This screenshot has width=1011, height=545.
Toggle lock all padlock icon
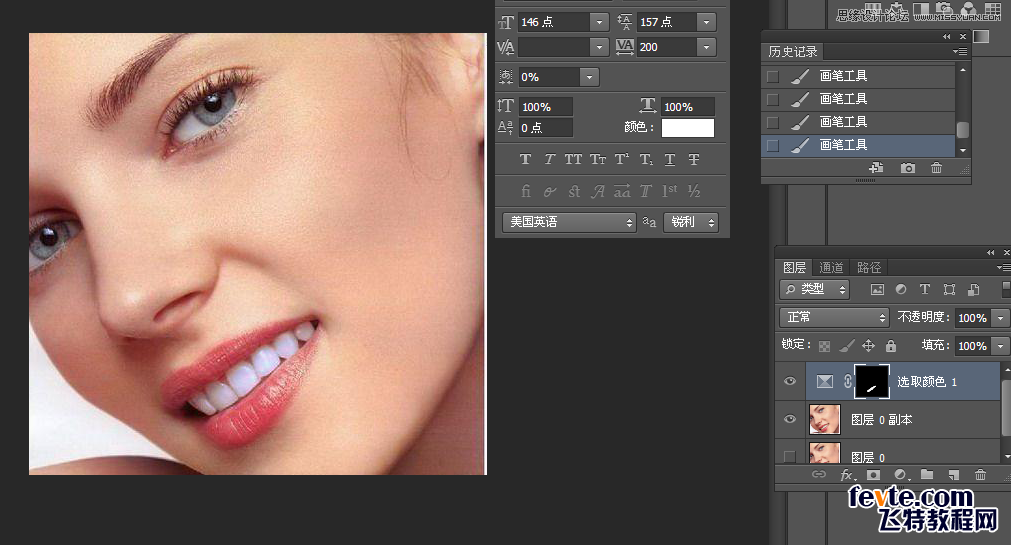890,346
